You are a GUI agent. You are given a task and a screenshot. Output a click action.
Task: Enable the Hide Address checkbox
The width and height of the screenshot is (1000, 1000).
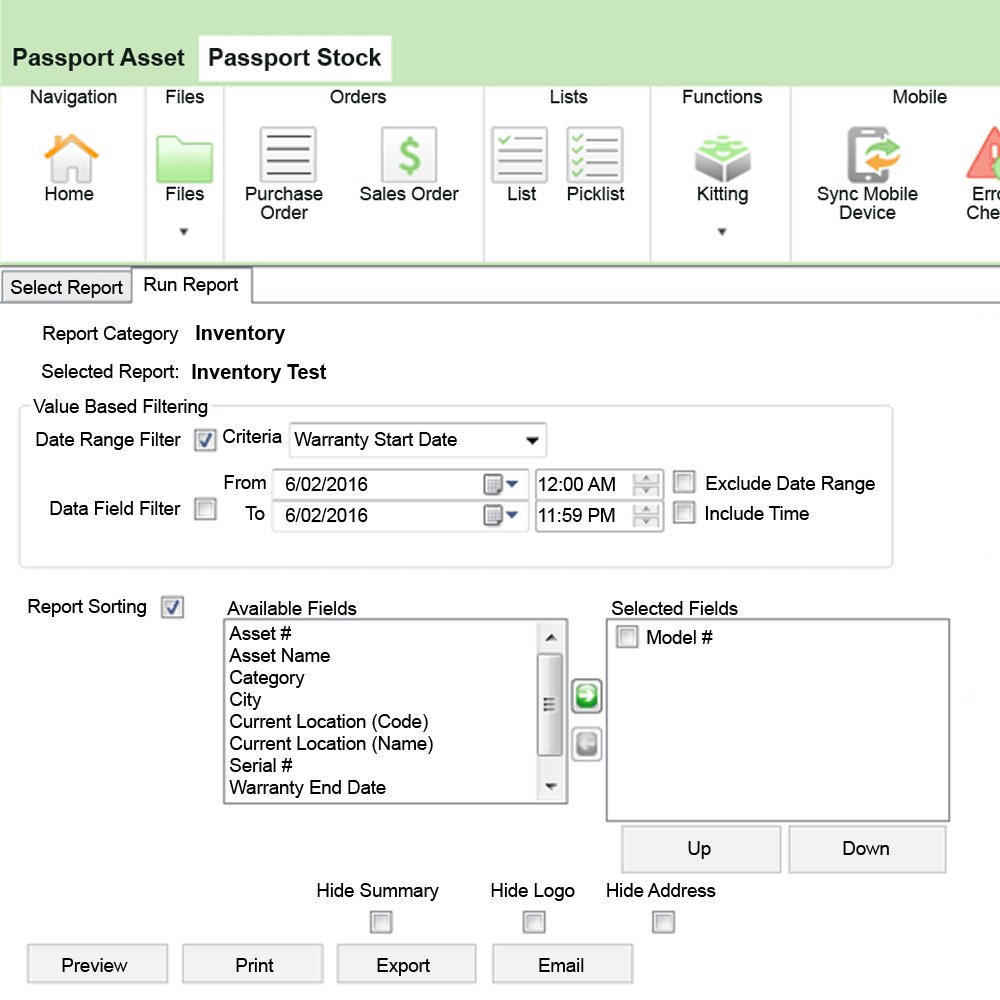663,922
